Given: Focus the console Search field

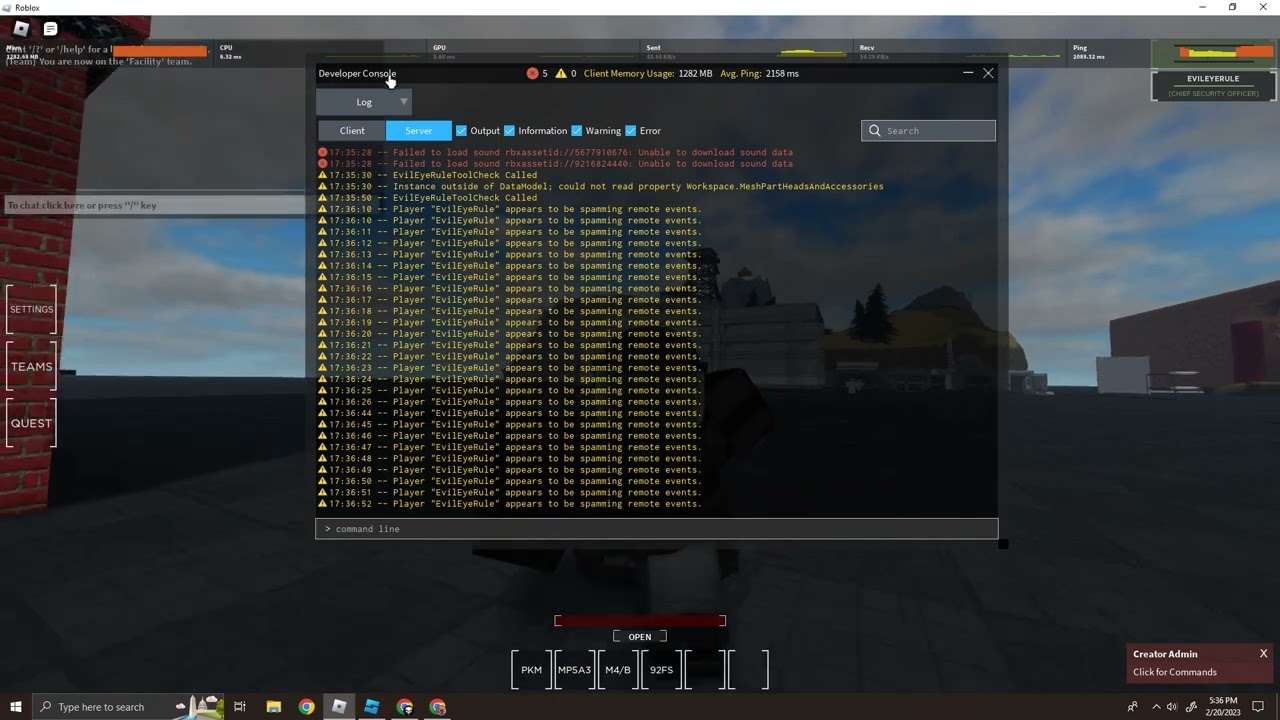Looking at the screenshot, I should tap(928, 131).
